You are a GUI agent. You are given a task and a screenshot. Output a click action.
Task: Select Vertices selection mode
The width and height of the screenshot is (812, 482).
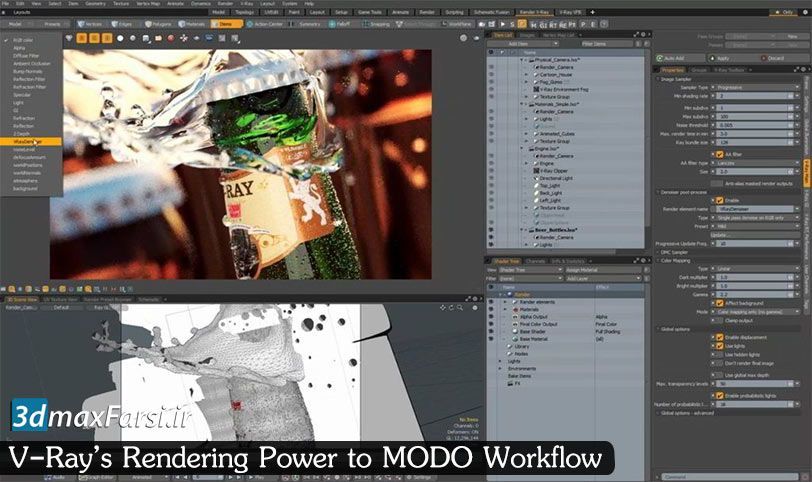coord(90,24)
